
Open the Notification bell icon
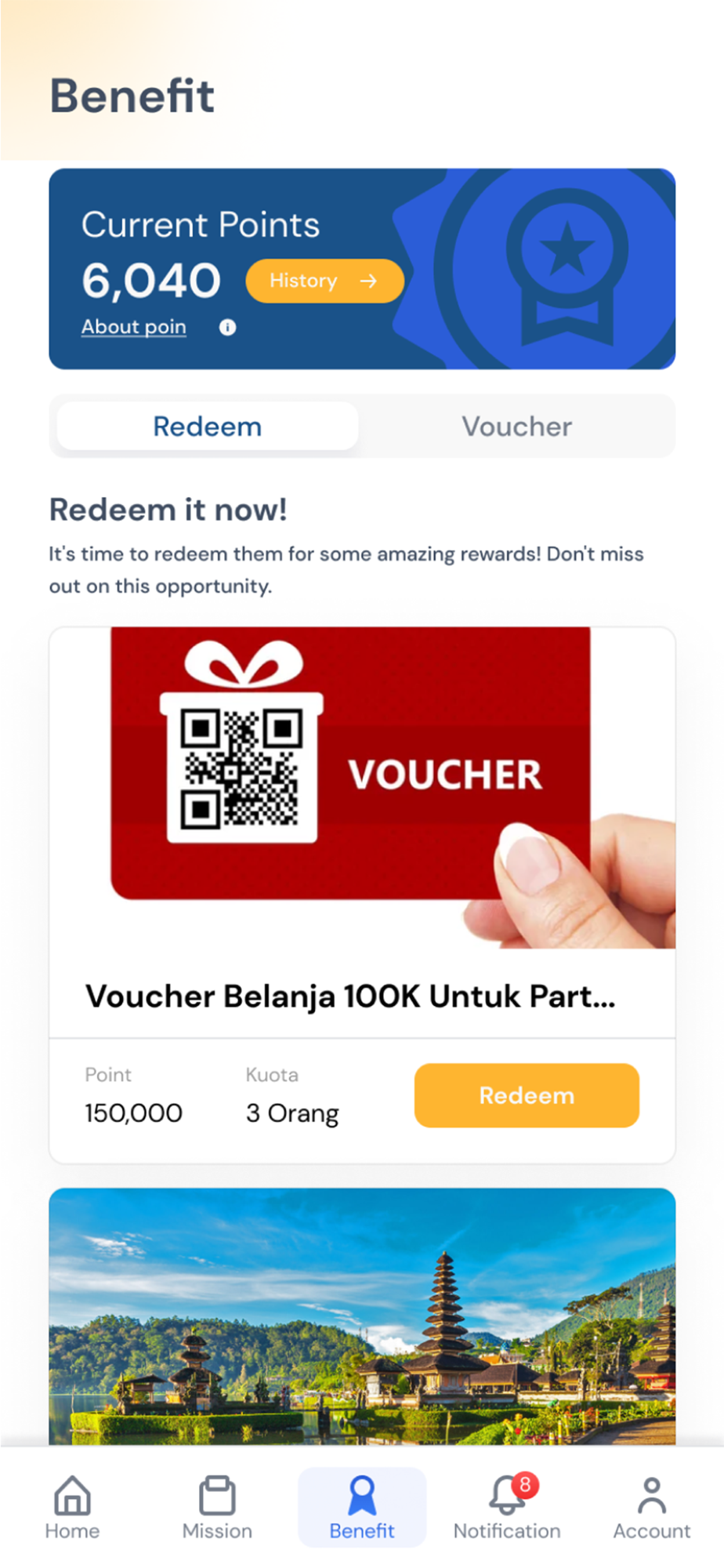pyautogui.click(x=507, y=1495)
